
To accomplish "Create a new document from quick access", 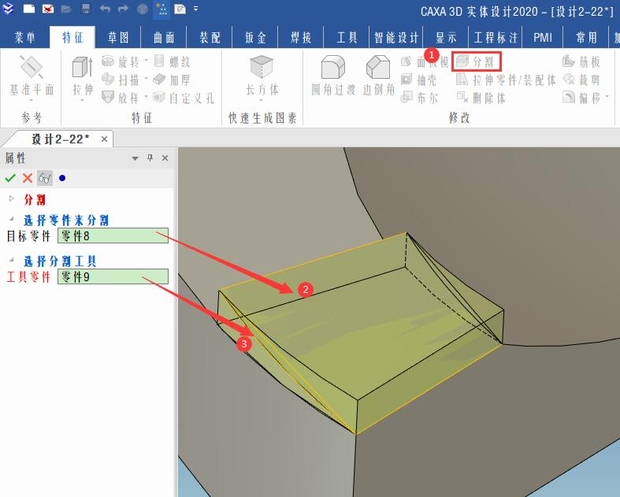I will (29, 8).
